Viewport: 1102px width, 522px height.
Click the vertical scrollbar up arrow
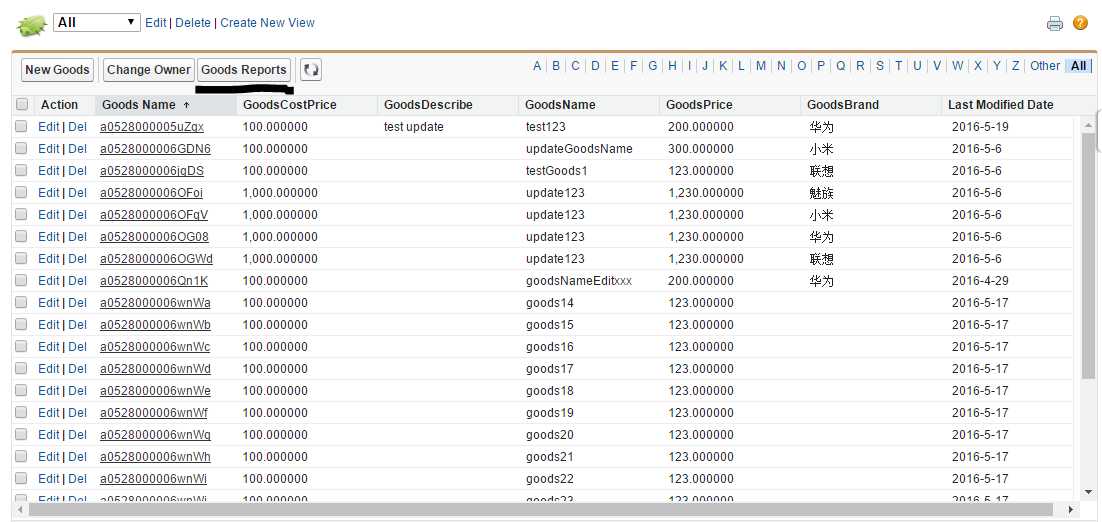1089,125
